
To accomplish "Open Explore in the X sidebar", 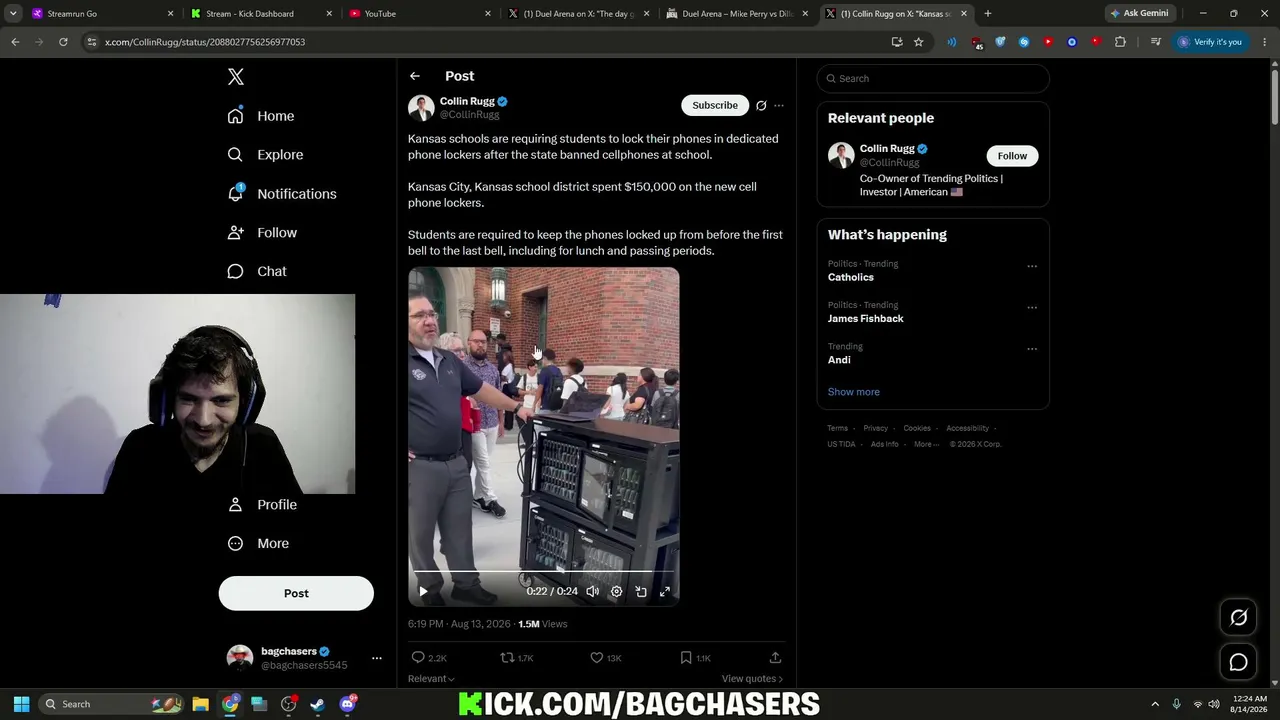I will pyautogui.click(x=265, y=155).
